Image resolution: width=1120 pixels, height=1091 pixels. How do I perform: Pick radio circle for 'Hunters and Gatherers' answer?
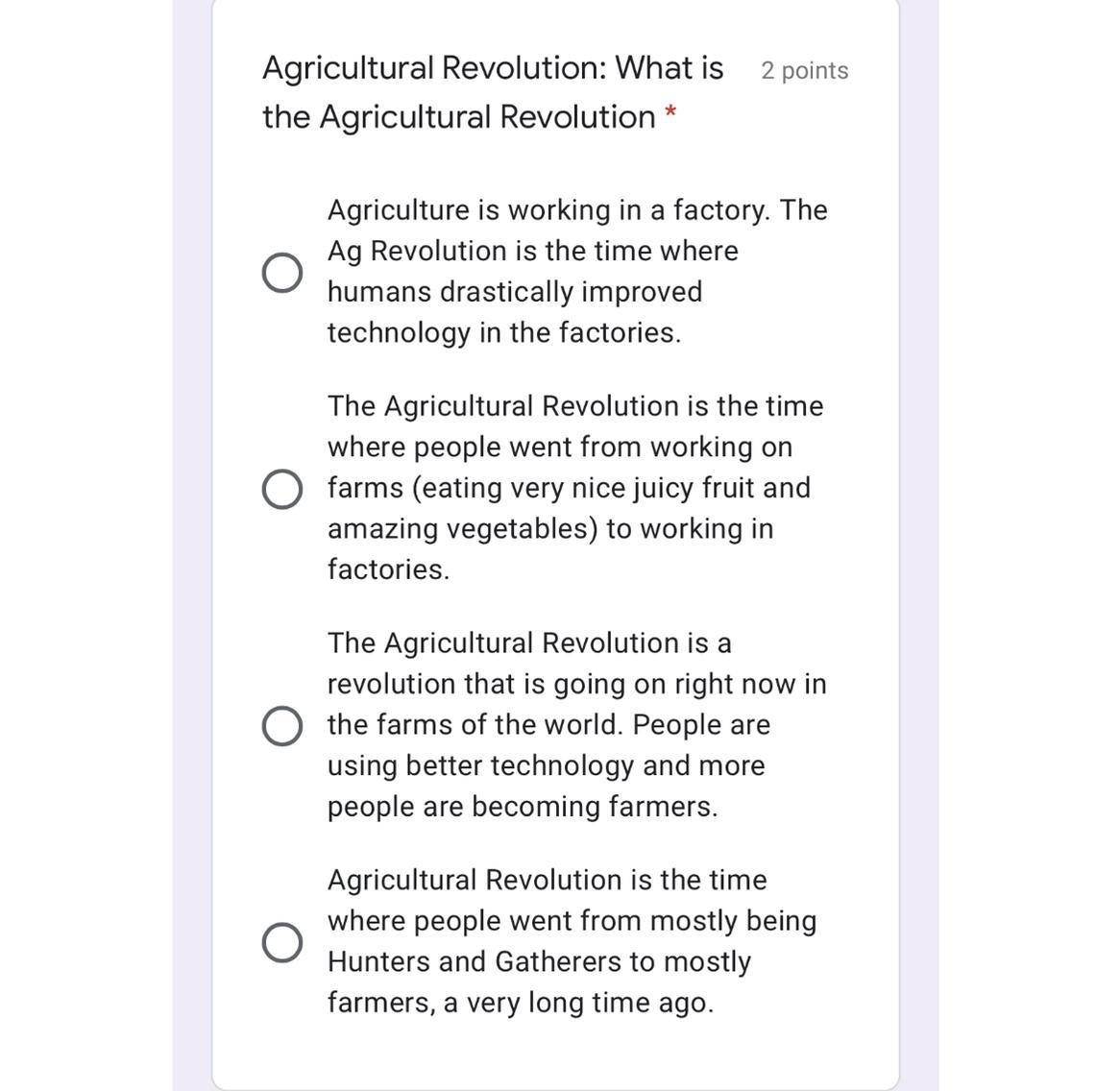[x=281, y=942]
